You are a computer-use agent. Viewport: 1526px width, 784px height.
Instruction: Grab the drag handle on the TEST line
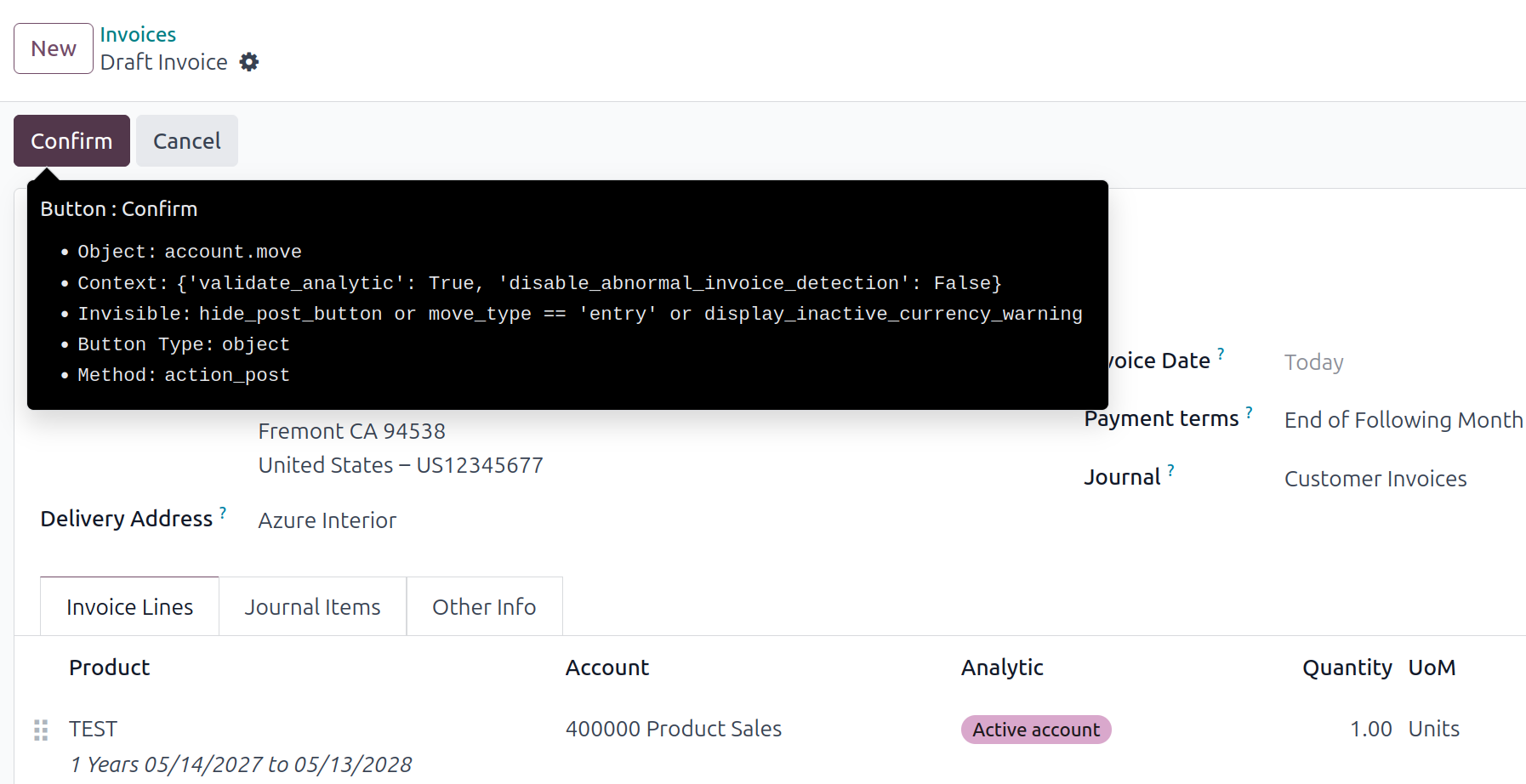[41, 730]
